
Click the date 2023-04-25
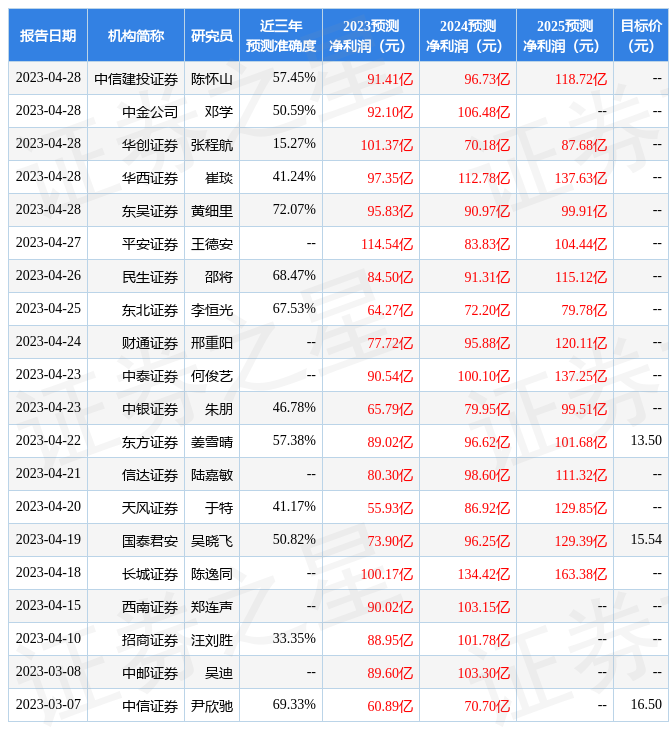[x=48, y=309]
